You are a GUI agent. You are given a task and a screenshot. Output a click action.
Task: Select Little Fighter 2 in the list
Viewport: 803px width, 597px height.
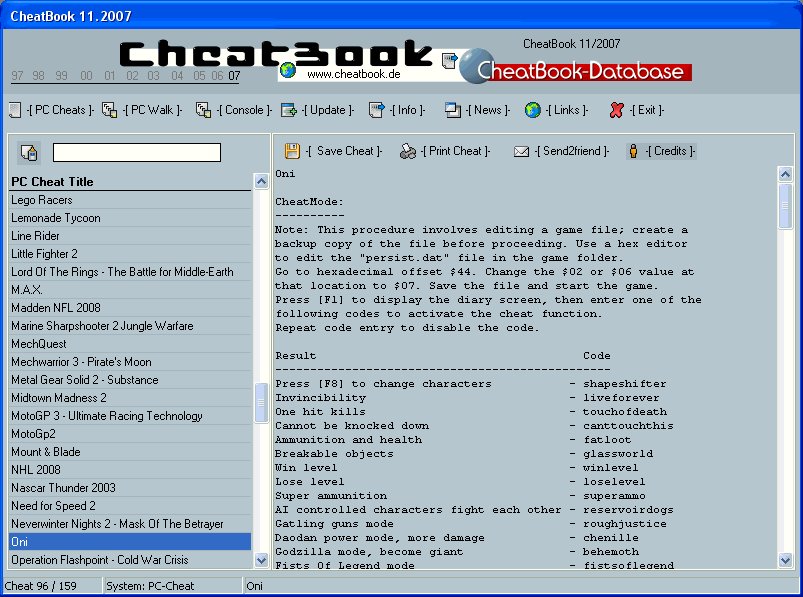point(130,254)
